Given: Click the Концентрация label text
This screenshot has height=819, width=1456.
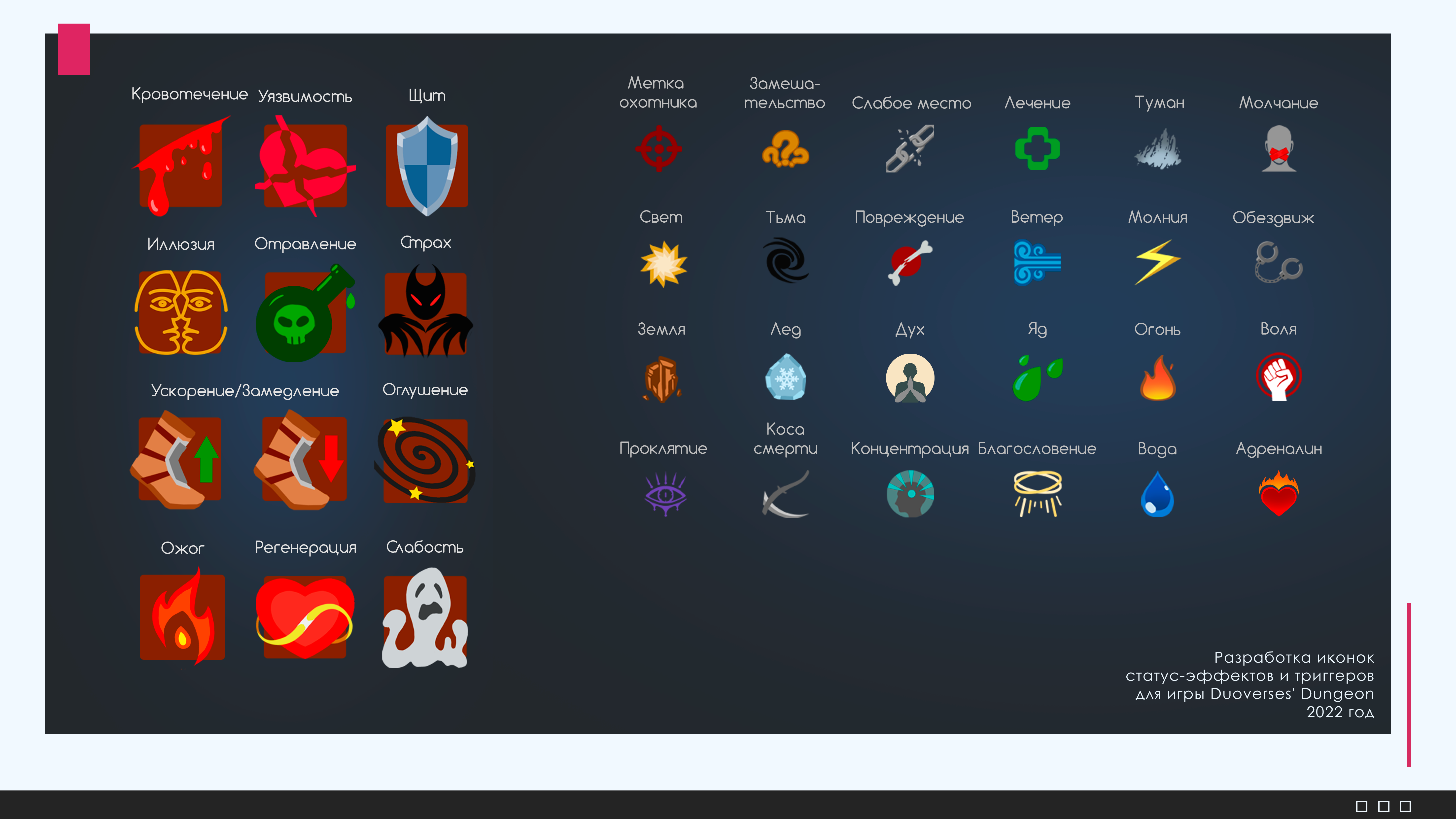Looking at the screenshot, I should pyautogui.click(x=909, y=449).
